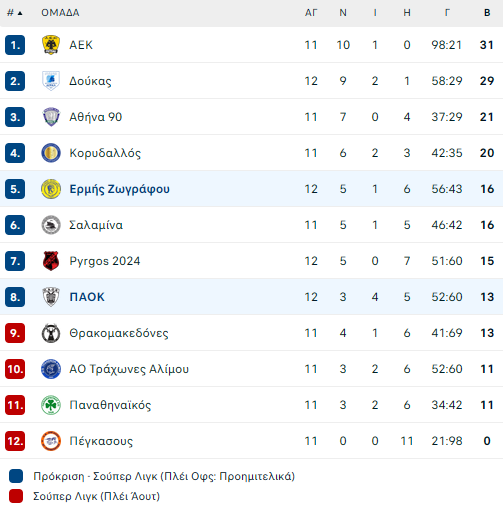Screen dimensions: 503x505
Task: Sort table by the # rank arrow
Action: pos(15,13)
